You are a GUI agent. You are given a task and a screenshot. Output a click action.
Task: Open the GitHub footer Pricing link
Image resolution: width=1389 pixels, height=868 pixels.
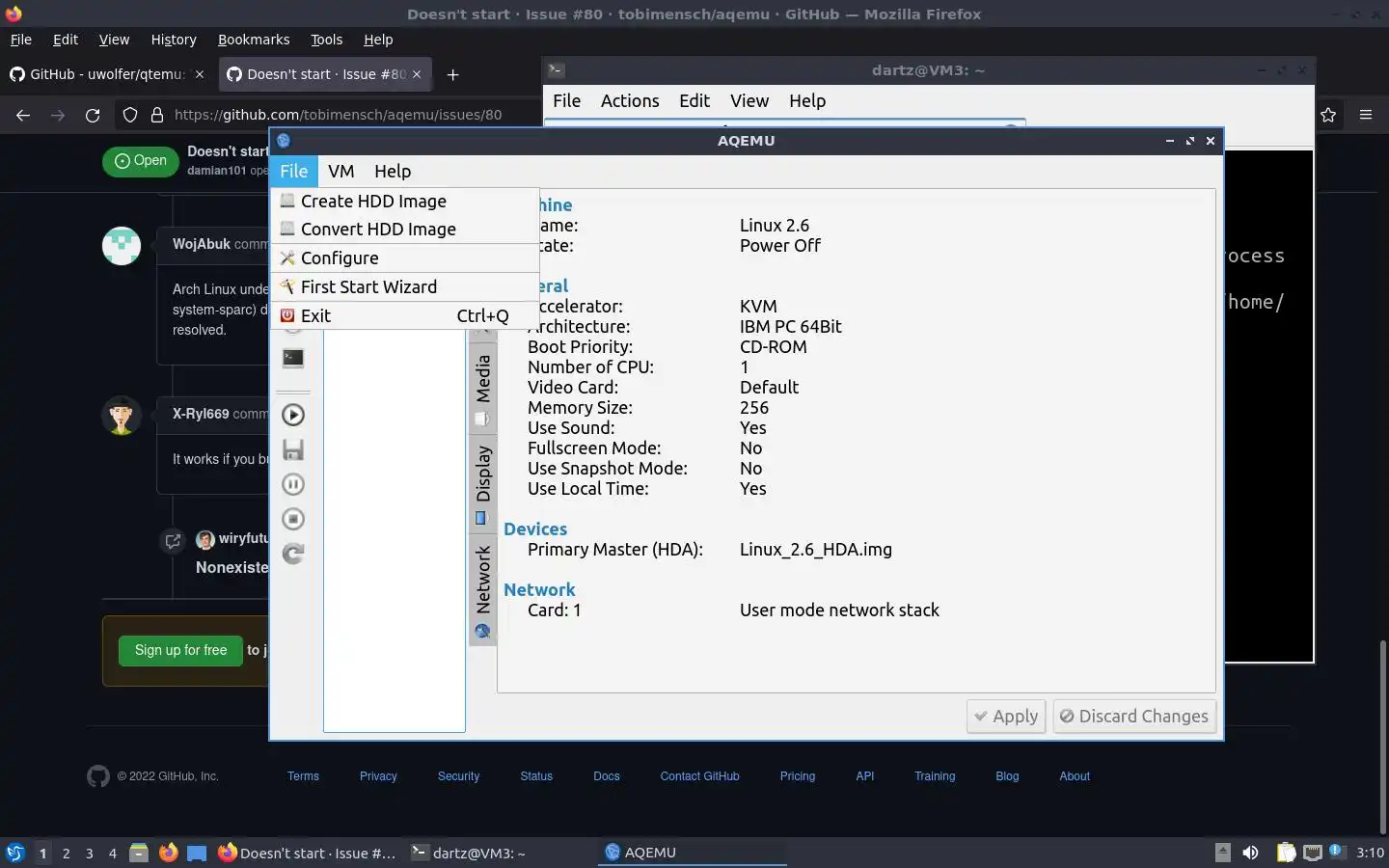coord(798,776)
